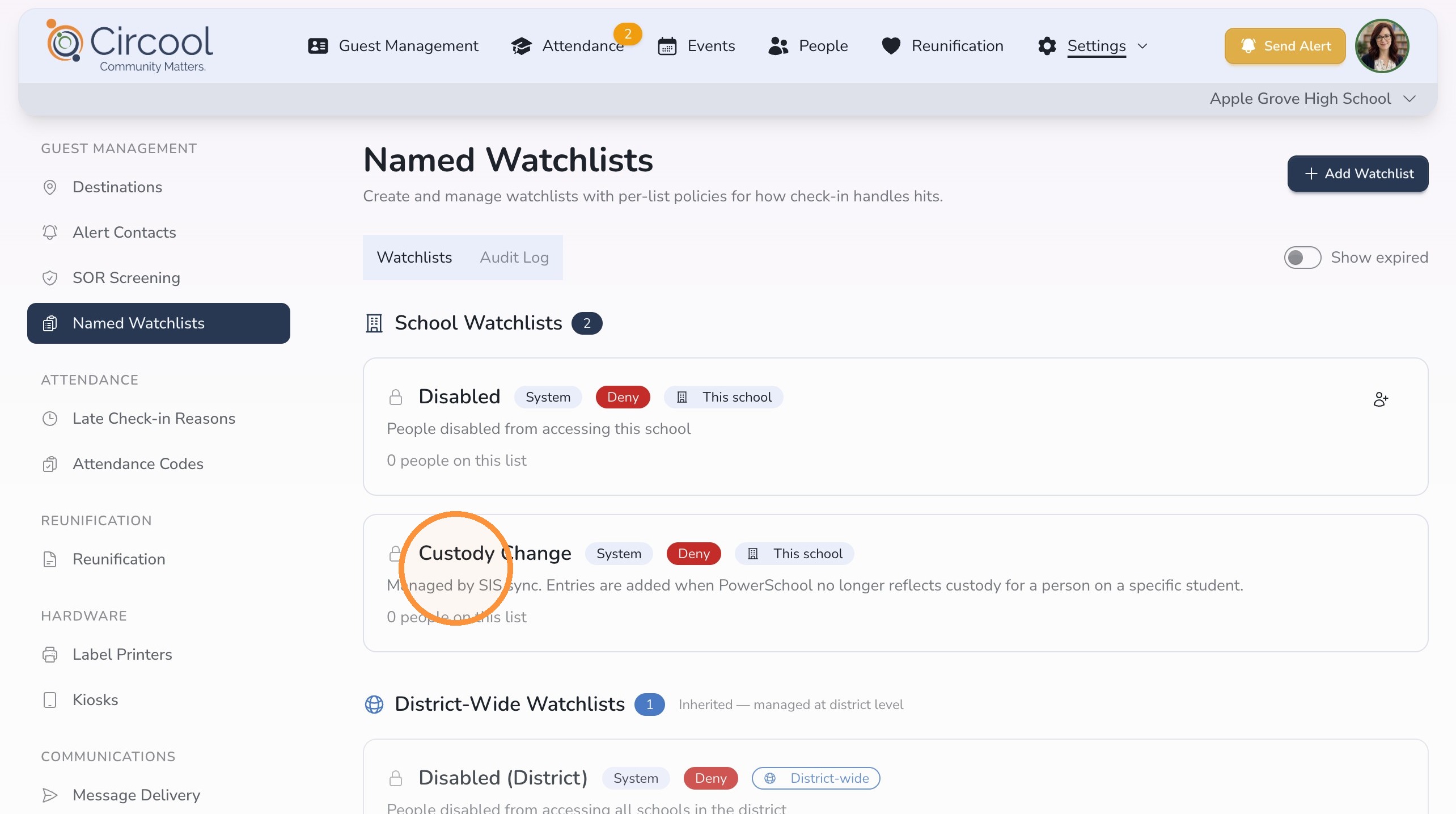Screen dimensions: 1456x814
Task: Click the lock icon on Disabled watchlist
Action: click(x=396, y=397)
